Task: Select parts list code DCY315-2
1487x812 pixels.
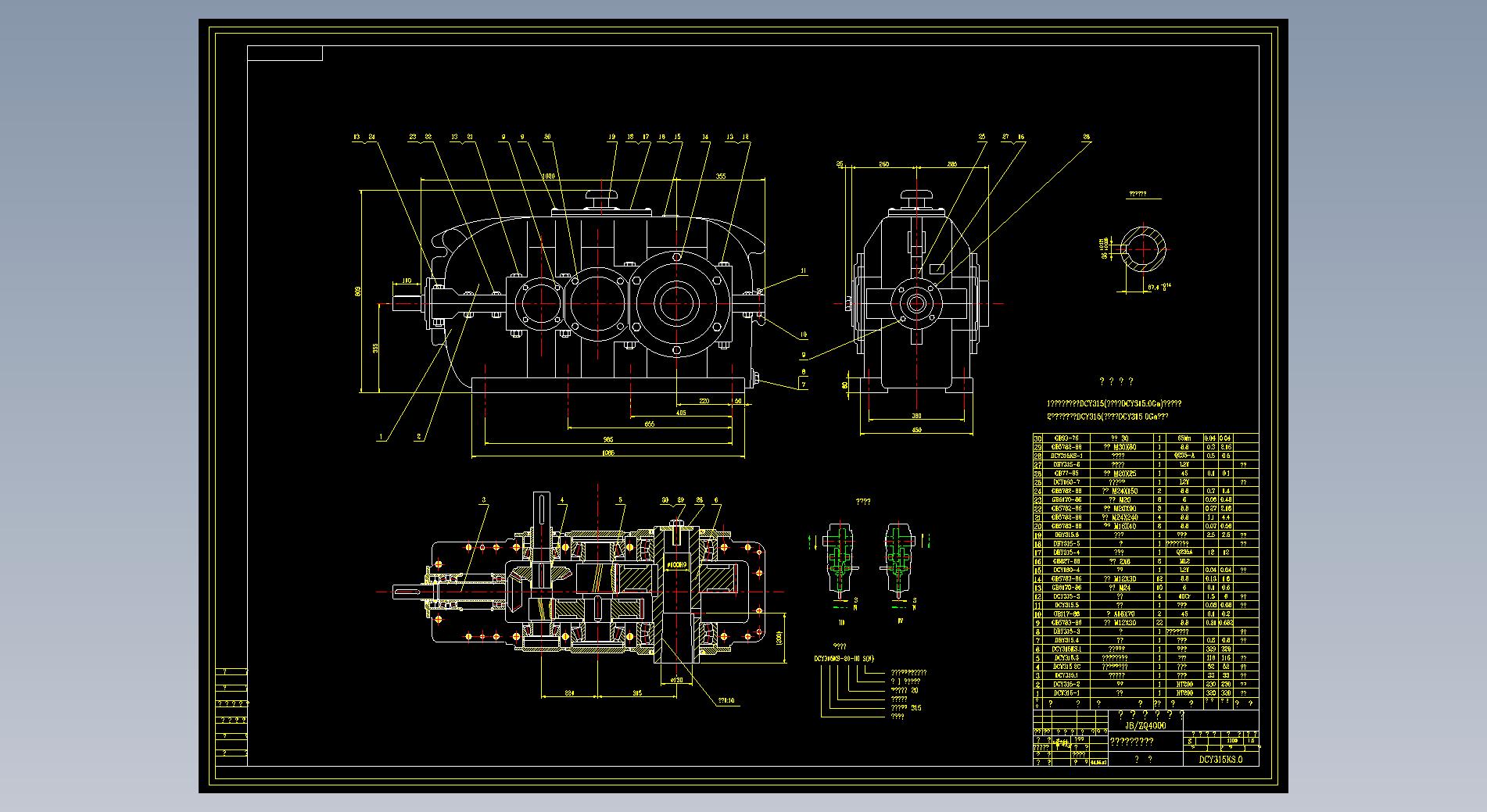Action: pos(1066,684)
